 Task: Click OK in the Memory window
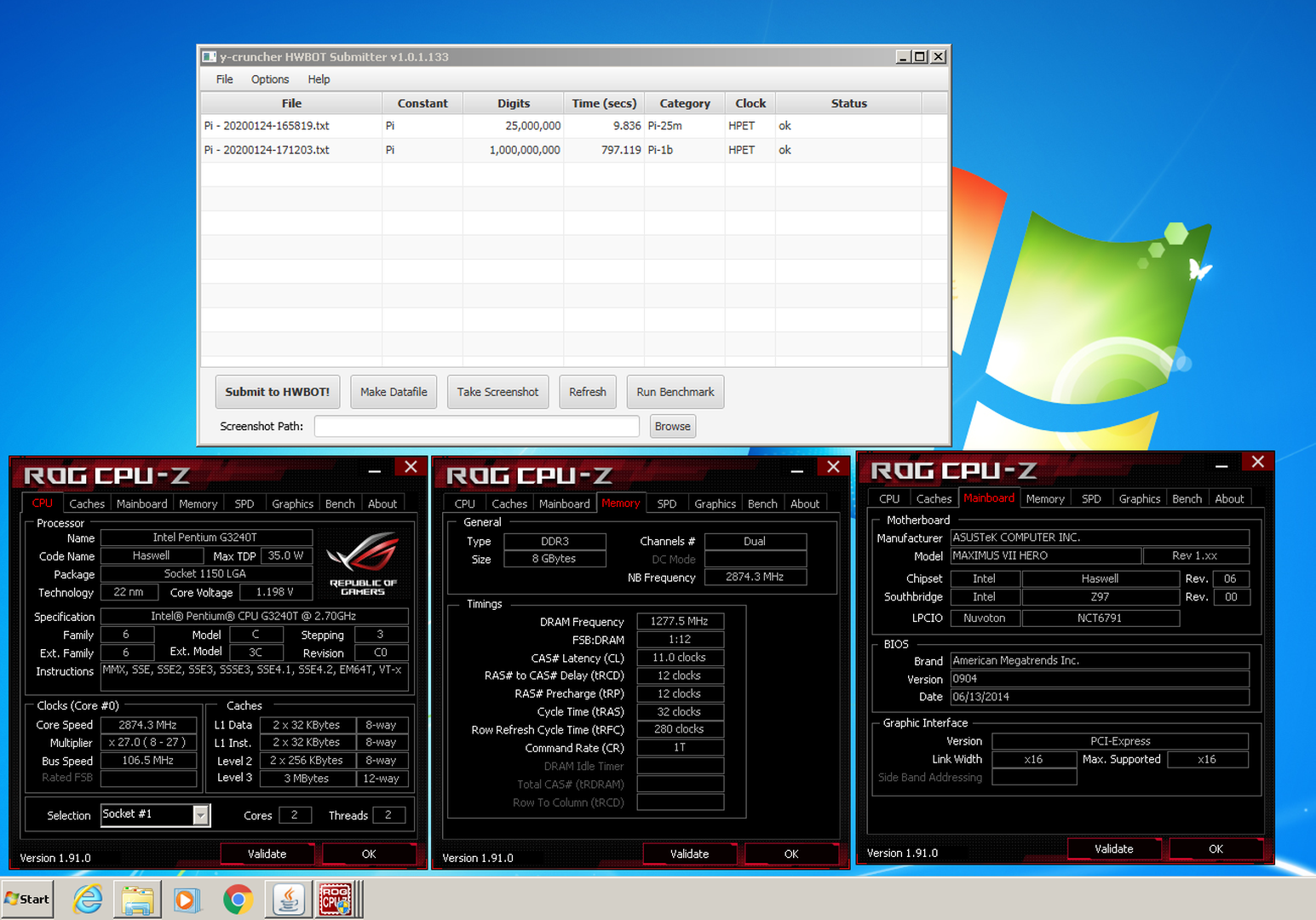pyautogui.click(x=791, y=854)
